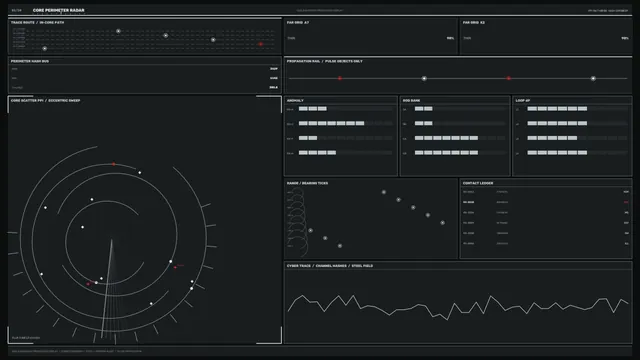
Task: Select last white pulse on Propagation Rail
Action: [593, 78]
